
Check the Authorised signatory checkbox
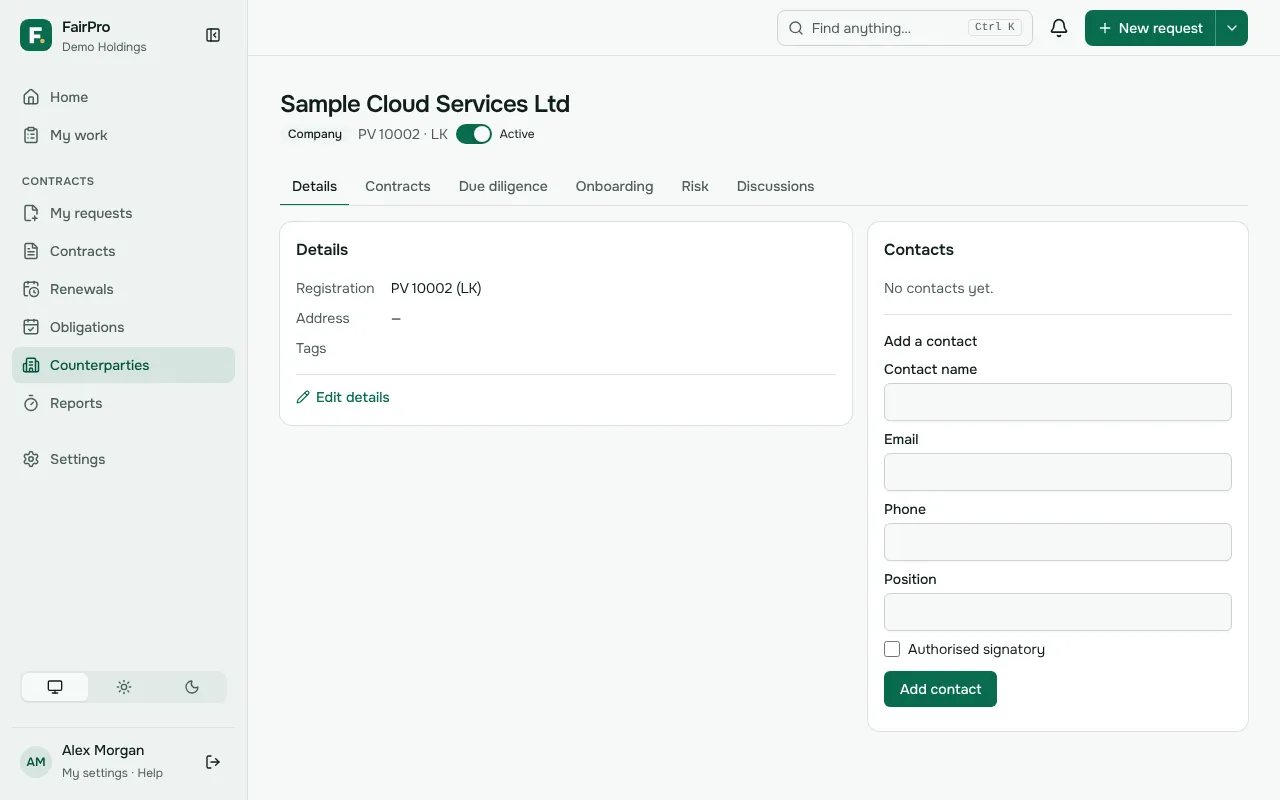892,649
